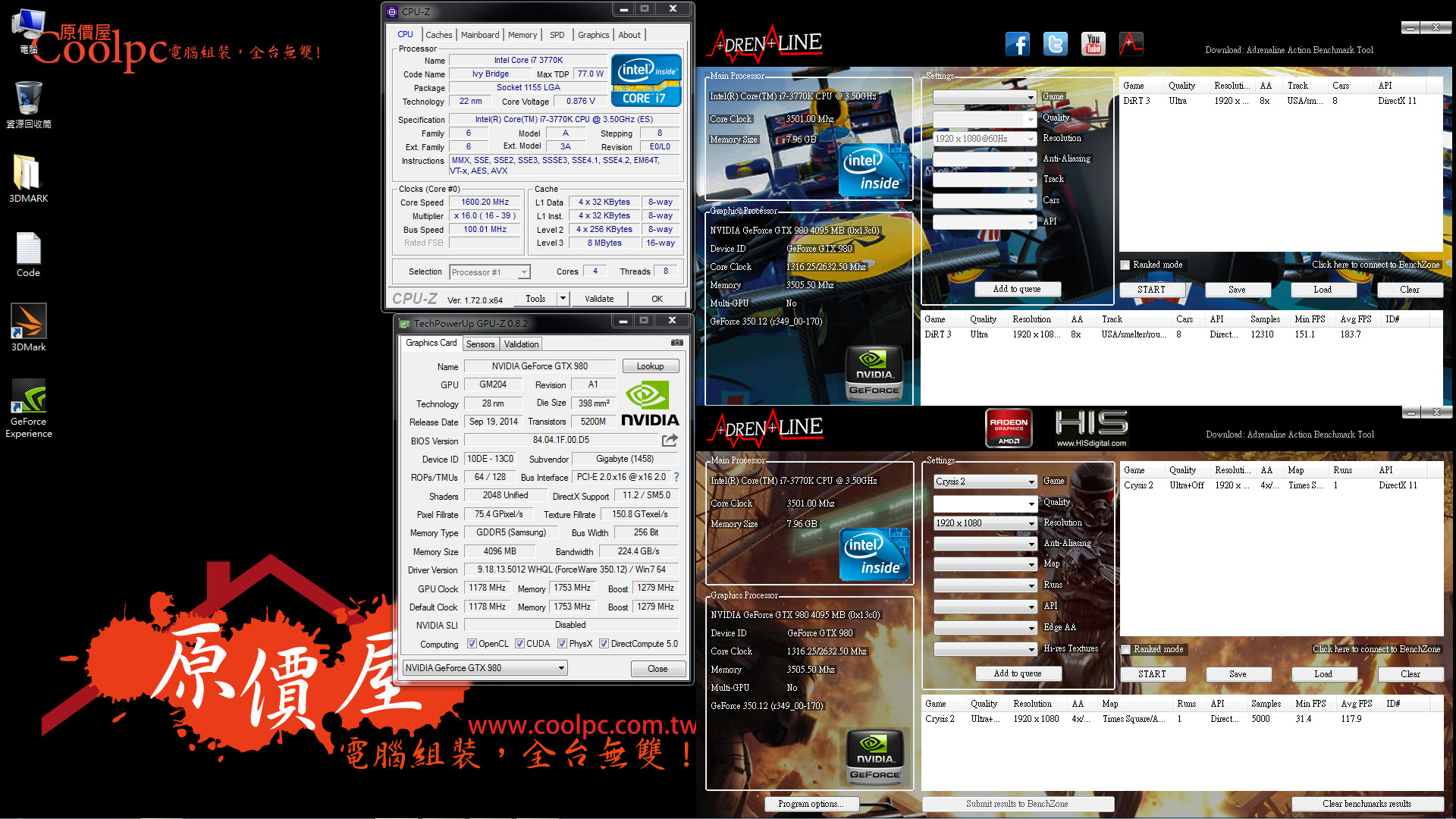Viewport: 1456px width, 819px height.
Task: Select the DiRT 3 result row
Action: 1181,334
